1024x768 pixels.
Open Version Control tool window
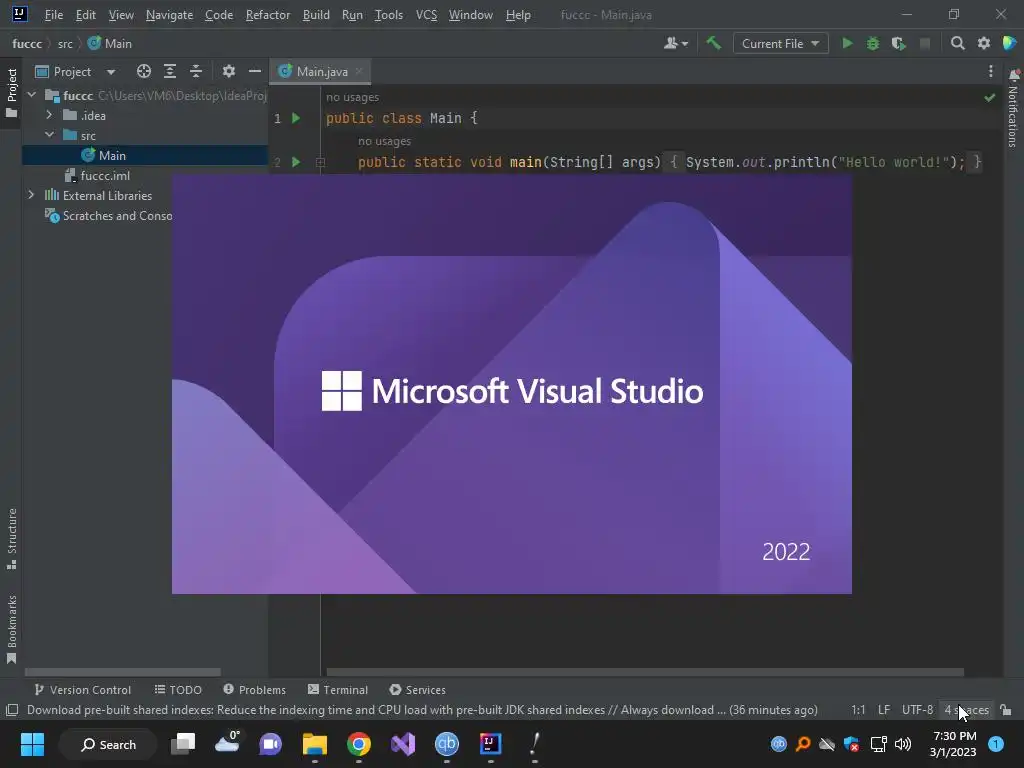point(82,690)
